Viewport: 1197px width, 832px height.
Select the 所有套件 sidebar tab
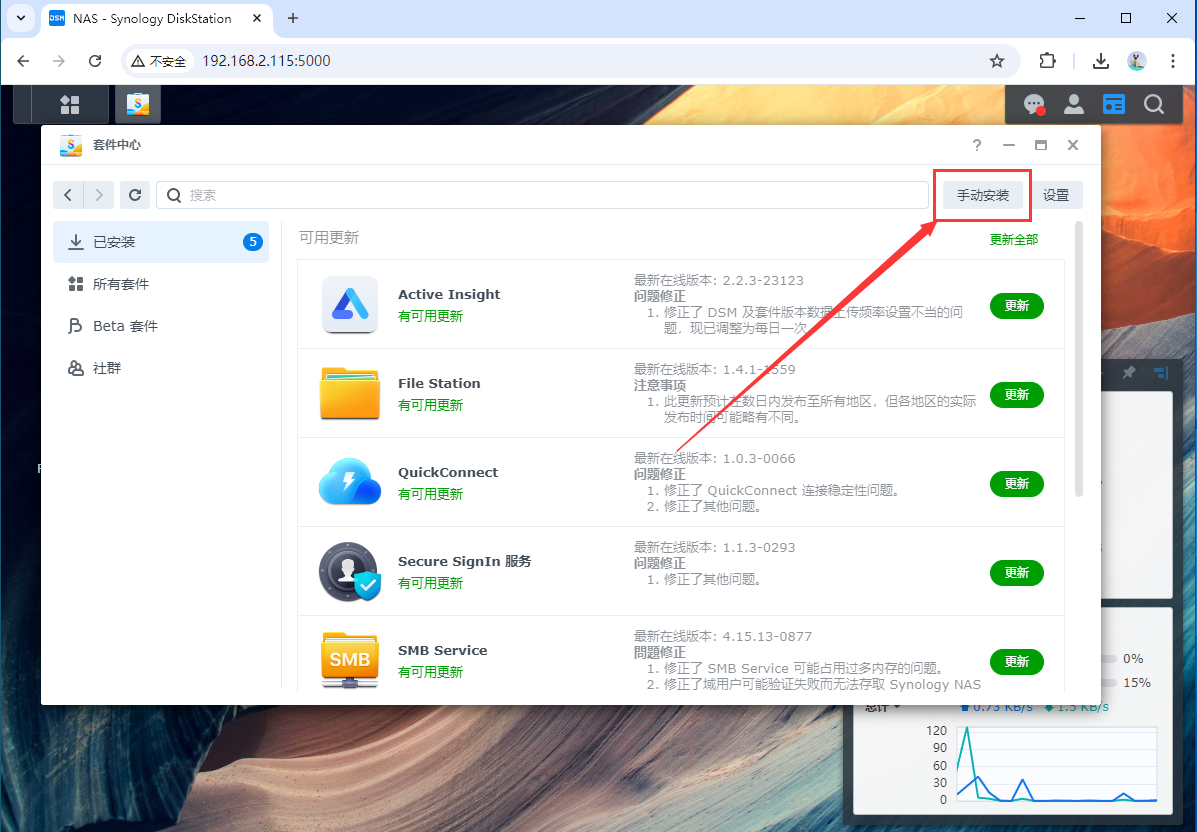(160, 284)
